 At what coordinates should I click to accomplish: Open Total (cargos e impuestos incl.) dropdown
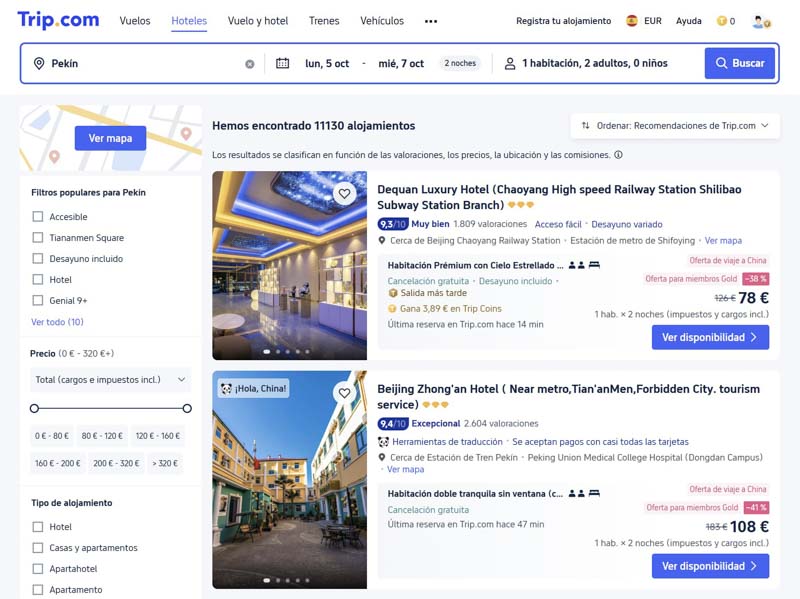click(x=110, y=380)
